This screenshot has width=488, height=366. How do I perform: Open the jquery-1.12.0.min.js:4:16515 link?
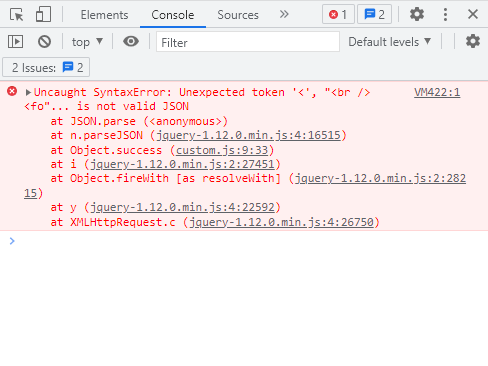point(248,135)
